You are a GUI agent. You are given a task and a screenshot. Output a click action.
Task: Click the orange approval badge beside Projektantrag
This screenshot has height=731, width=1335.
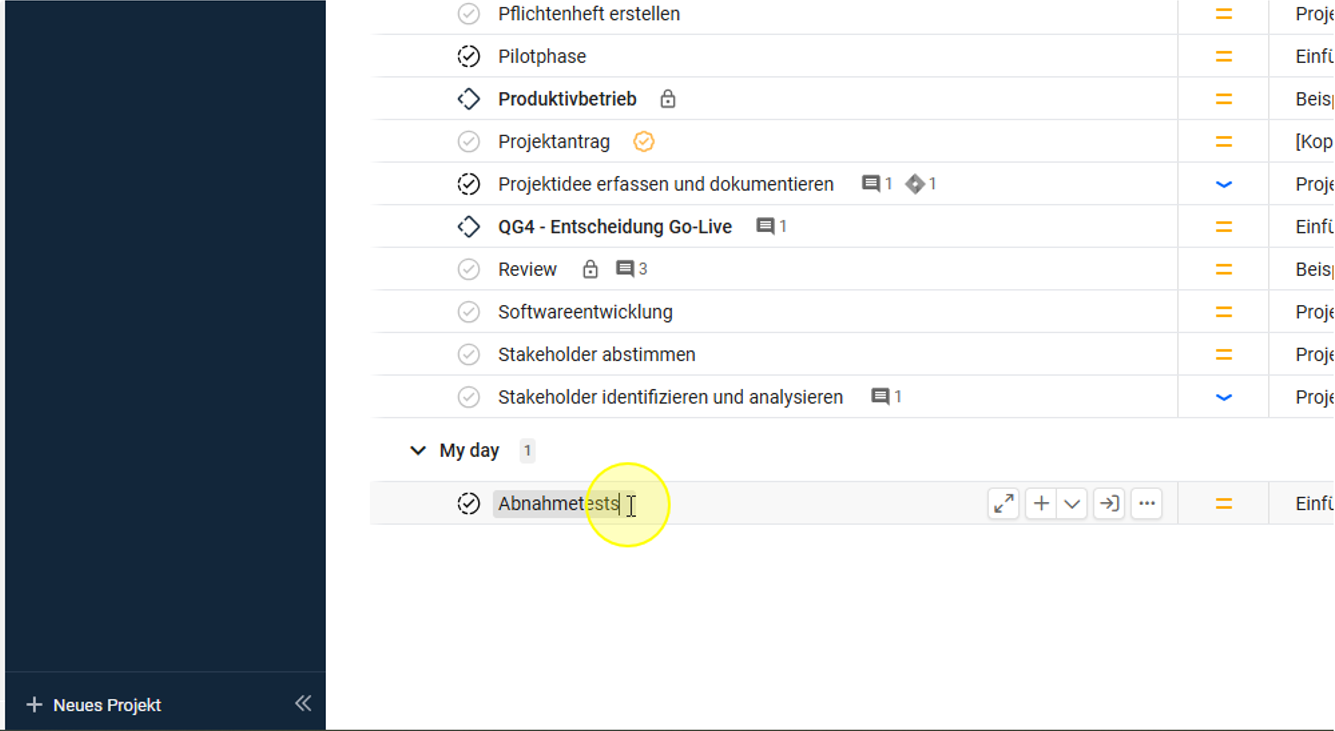(x=644, y=142)
